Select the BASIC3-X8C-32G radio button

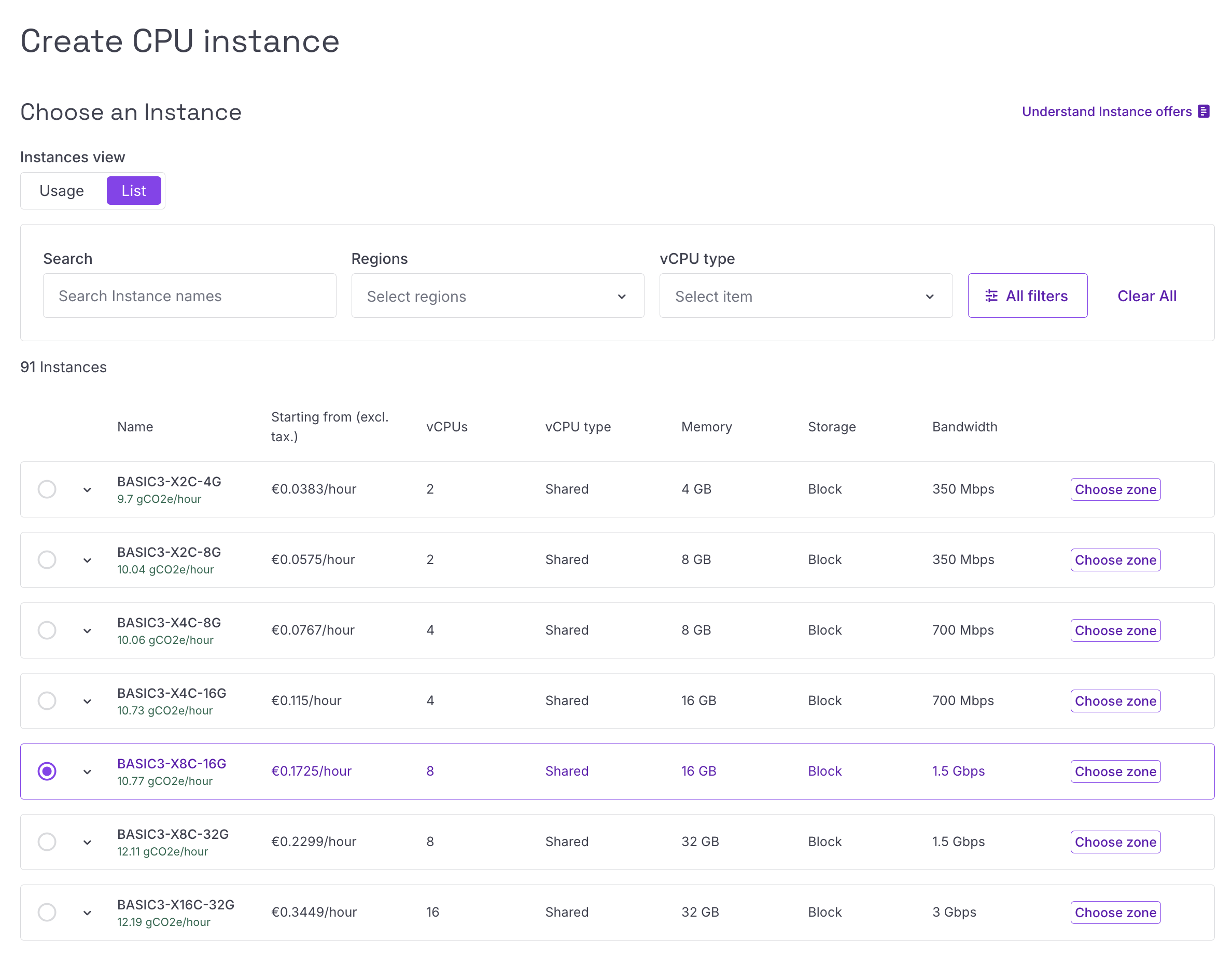pos(47,841)
